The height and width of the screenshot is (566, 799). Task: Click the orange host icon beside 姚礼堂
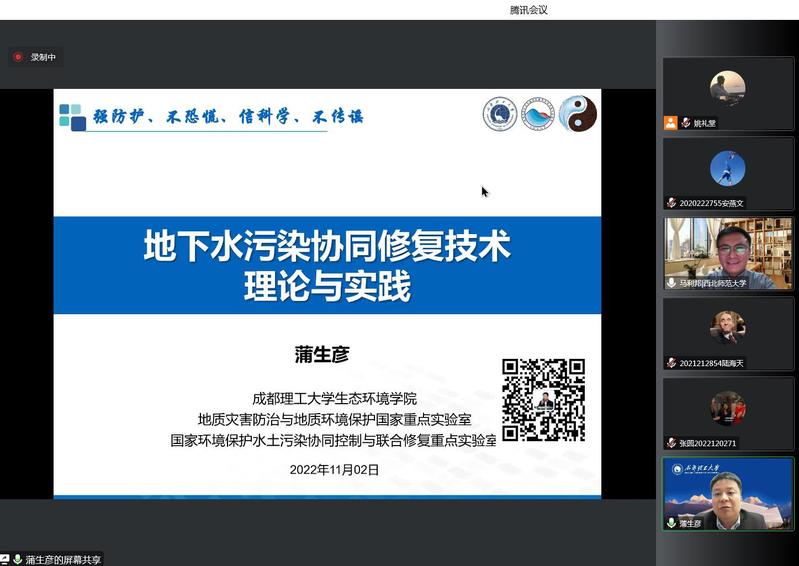pyautogui.click(x=671, y=123)
